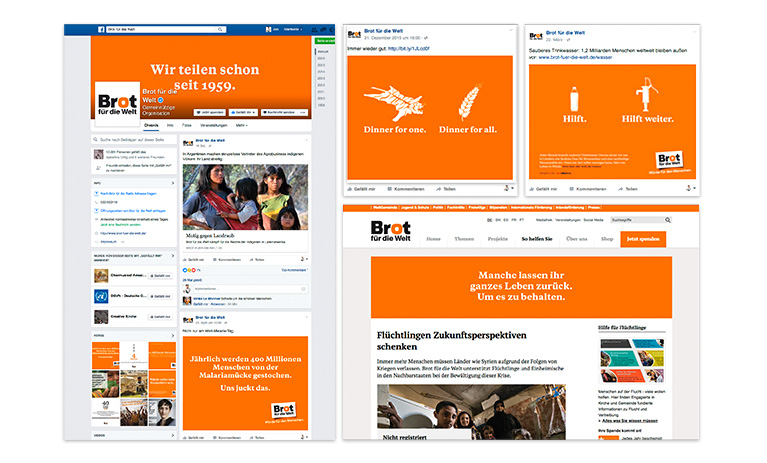767x463 pixels.
Task: Open the Flüchtlingen Zukunftsperspektiven schenken headline
Action: (451, 341)
